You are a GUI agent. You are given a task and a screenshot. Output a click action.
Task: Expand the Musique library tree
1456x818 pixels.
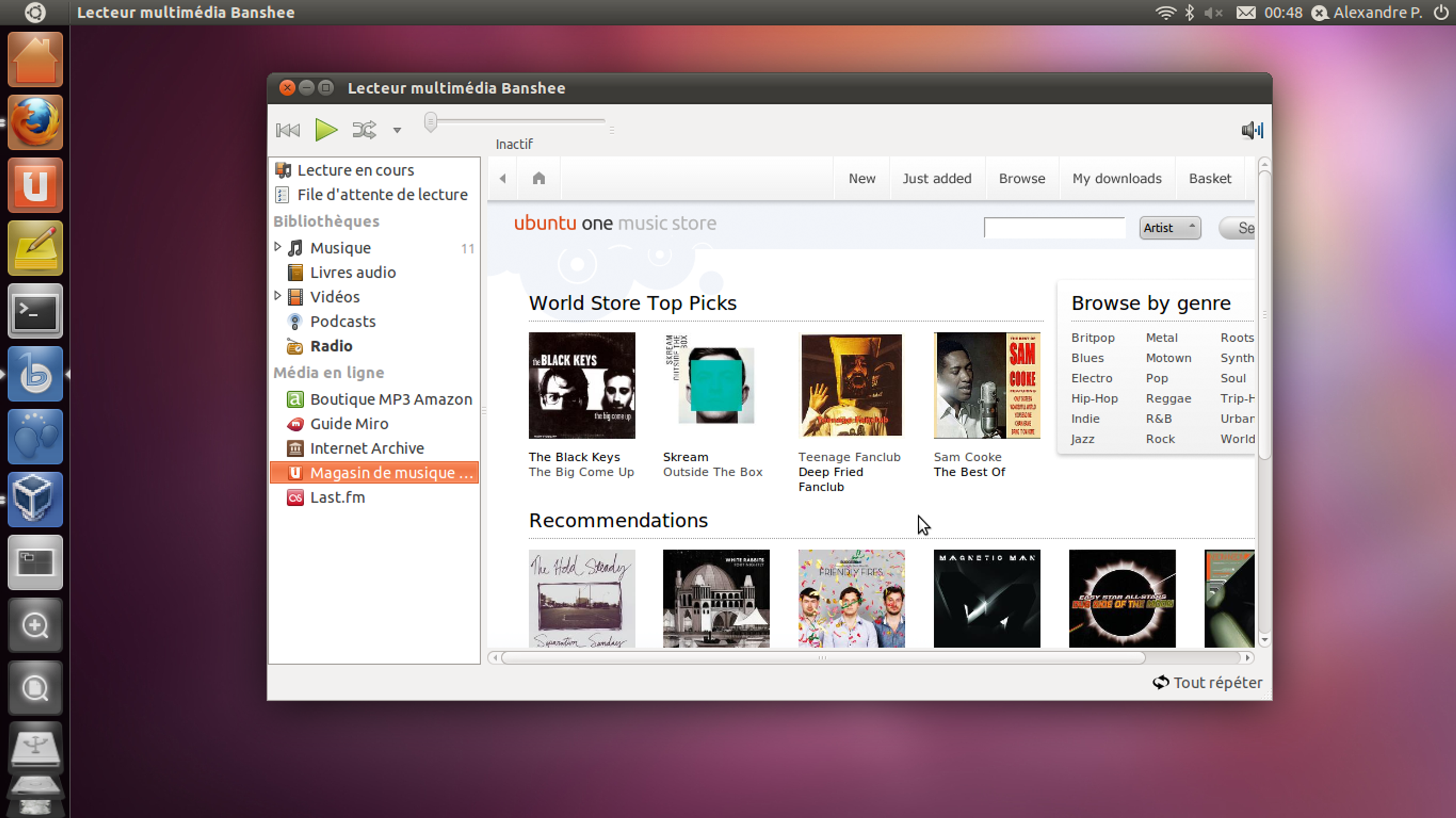point(277,247)
